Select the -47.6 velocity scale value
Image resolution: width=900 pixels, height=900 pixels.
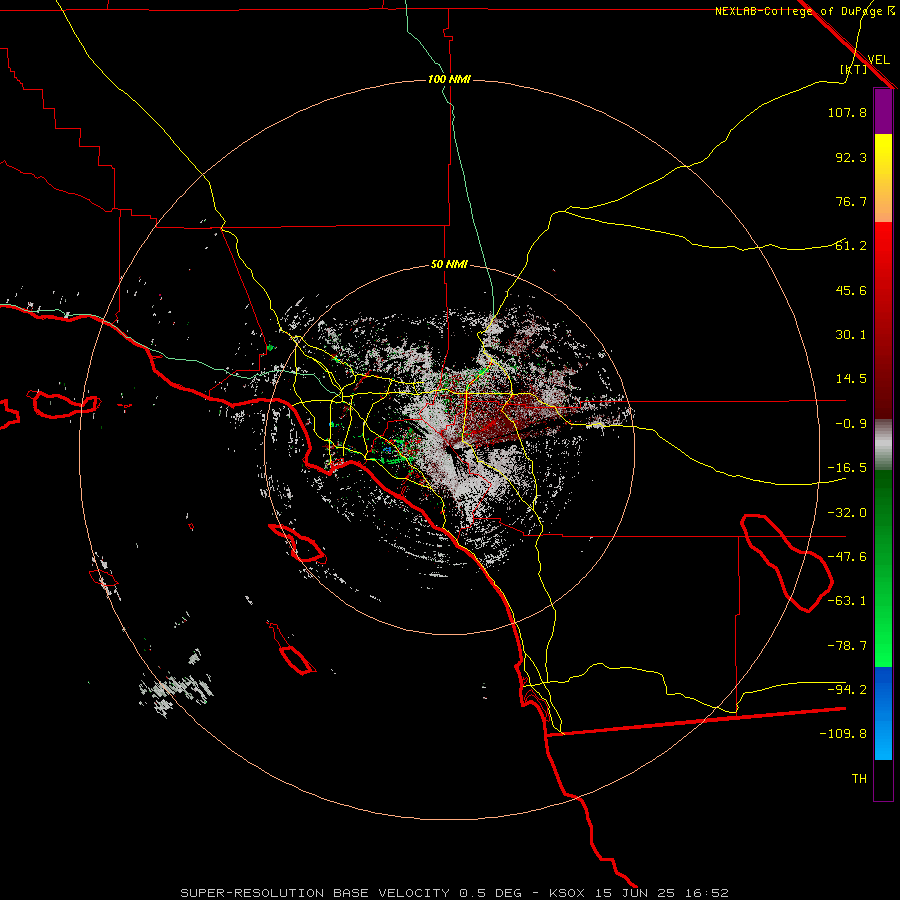coord(847,557)
